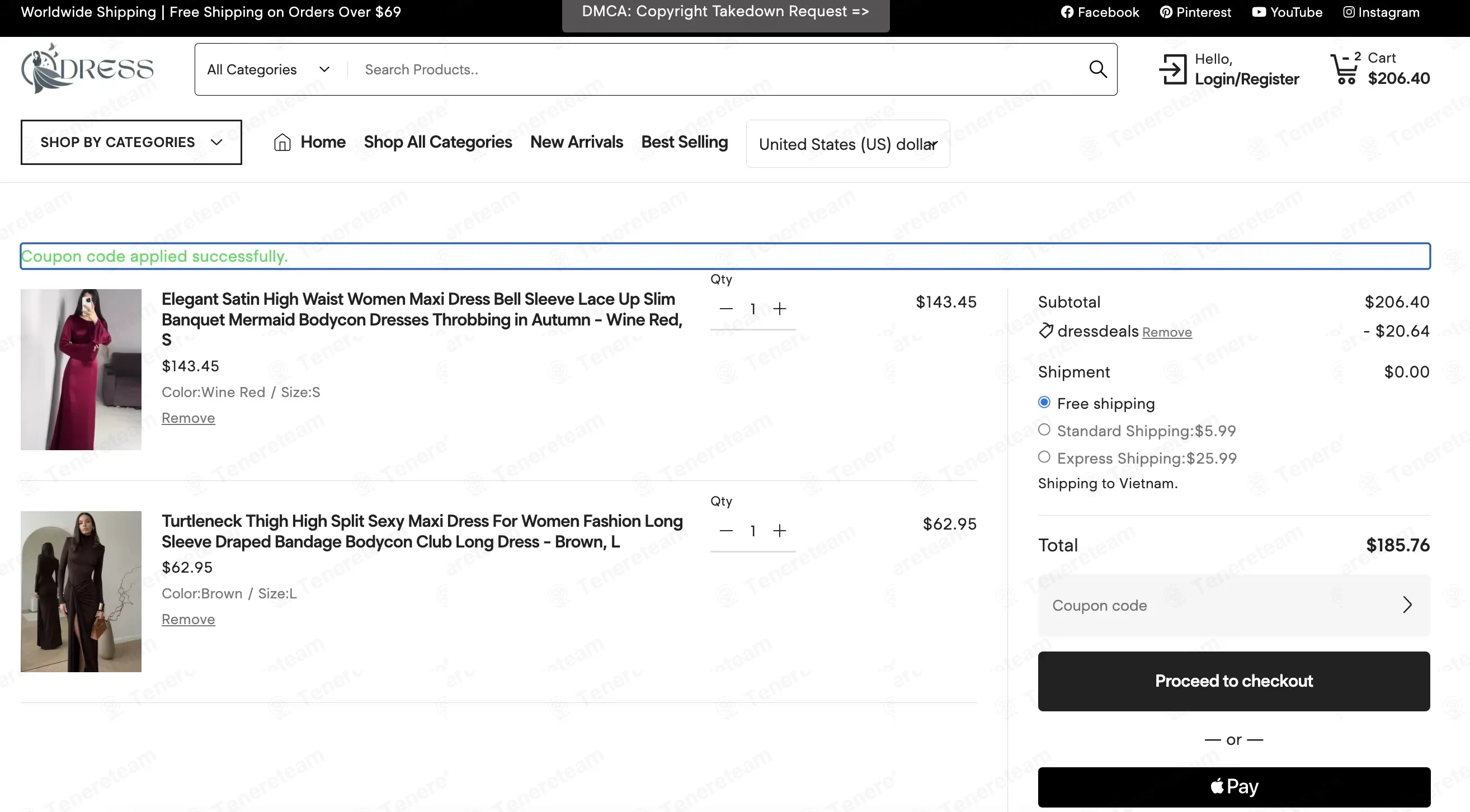Screen dimensions: 1470x812
Task: Increase quantity of Elegant Satin dress
Action: (x=780, y=309)
